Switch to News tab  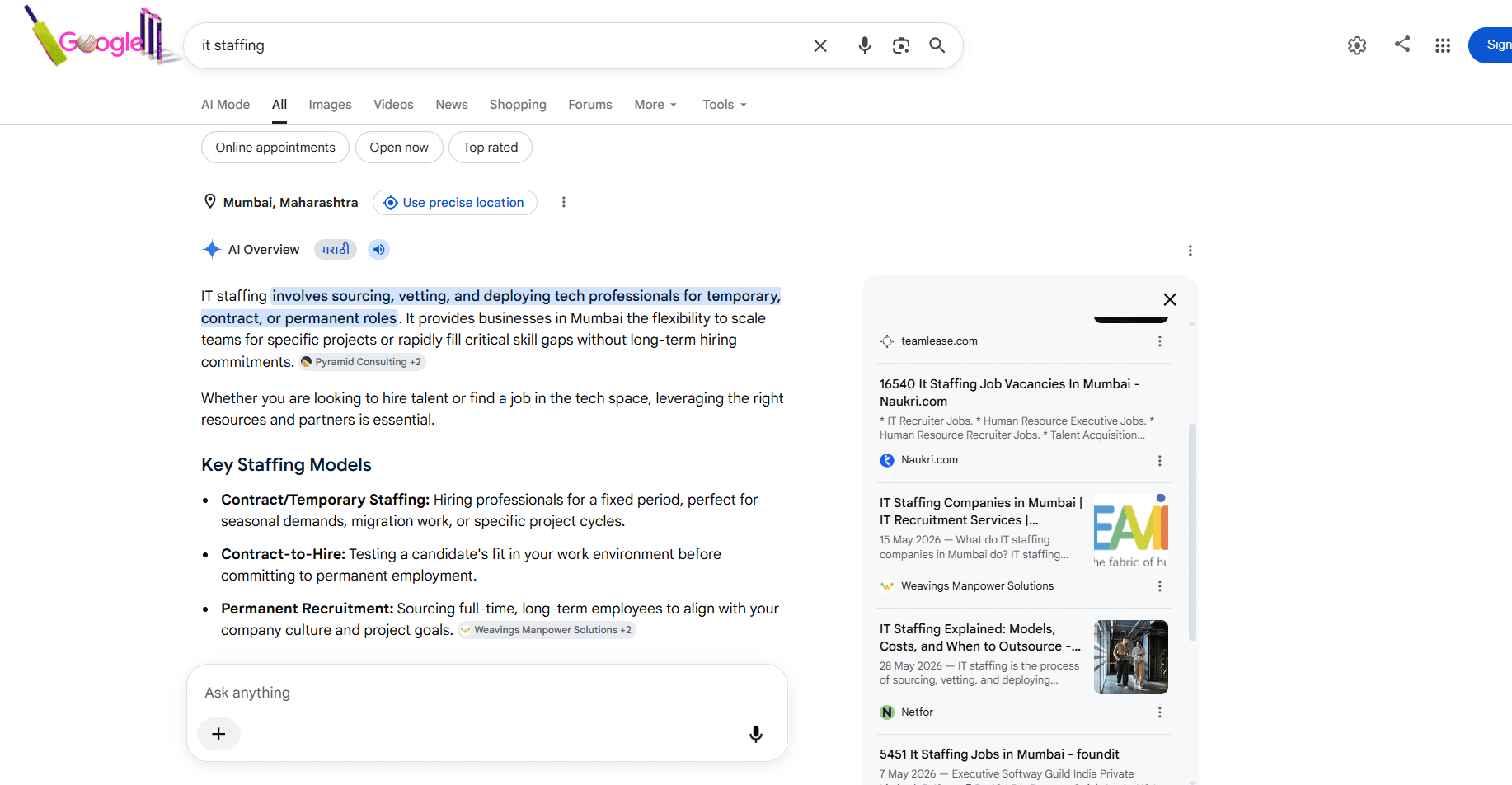click(452, 105)
